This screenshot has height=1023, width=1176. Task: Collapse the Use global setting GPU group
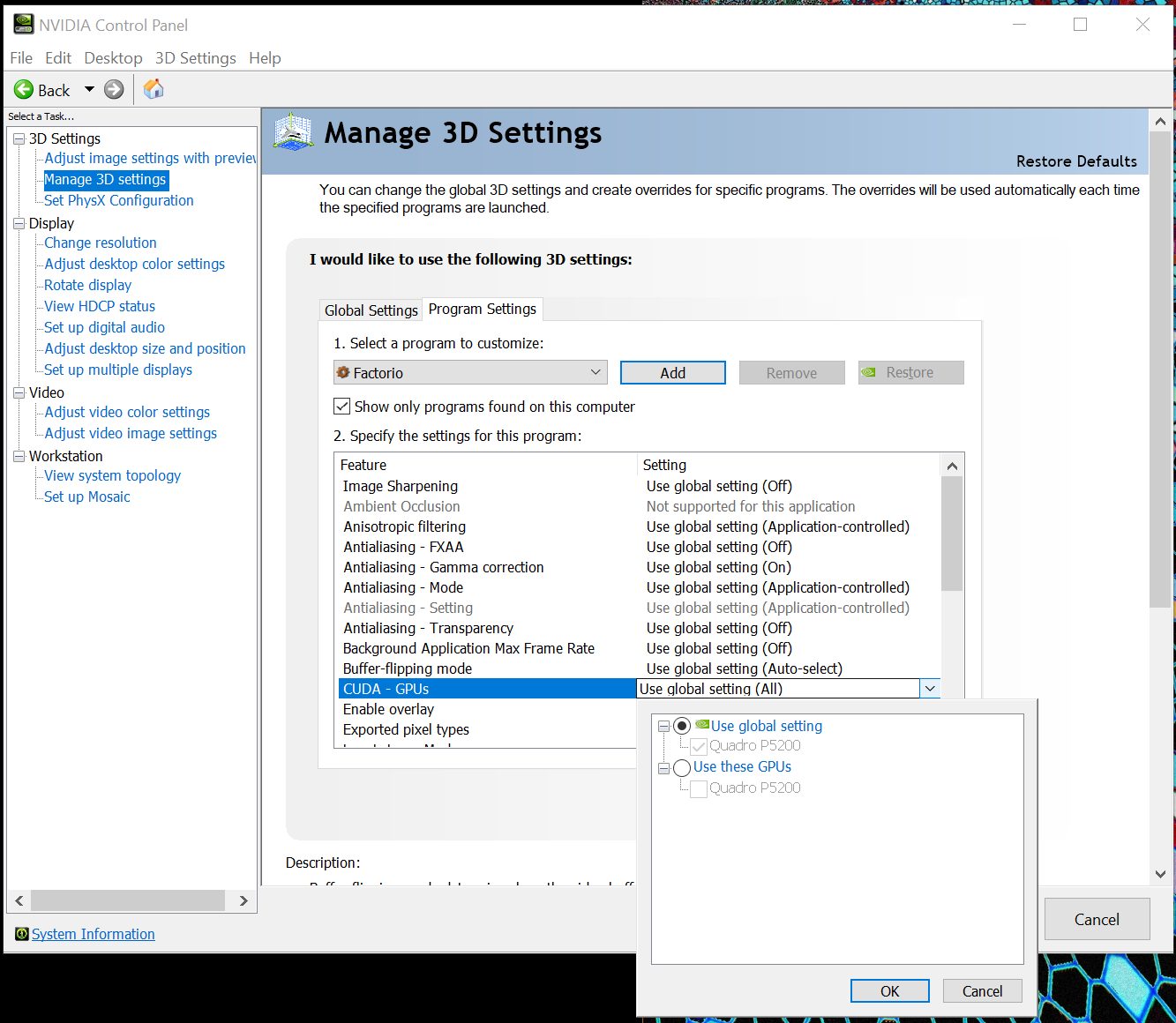click(x=664, y=727)
